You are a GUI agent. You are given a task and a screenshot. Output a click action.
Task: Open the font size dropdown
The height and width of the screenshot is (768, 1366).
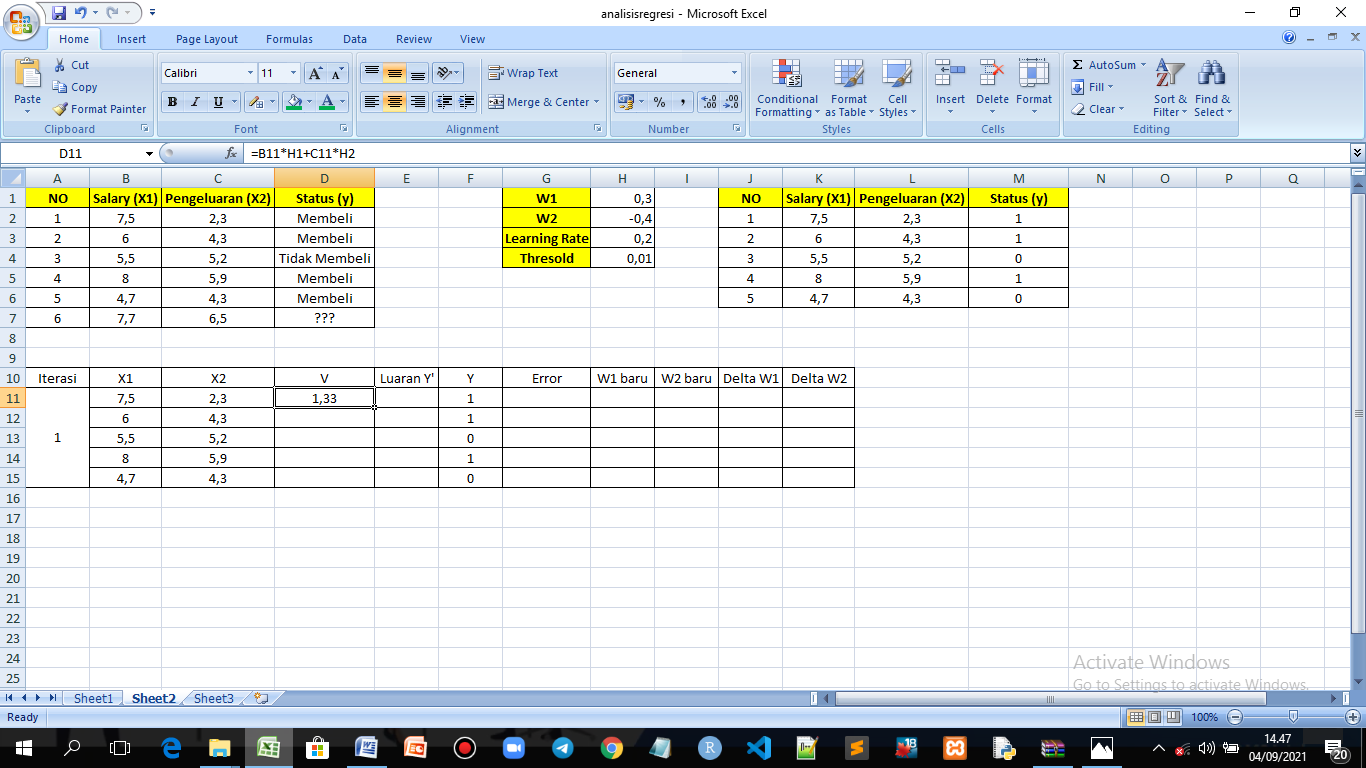(292, 72)
